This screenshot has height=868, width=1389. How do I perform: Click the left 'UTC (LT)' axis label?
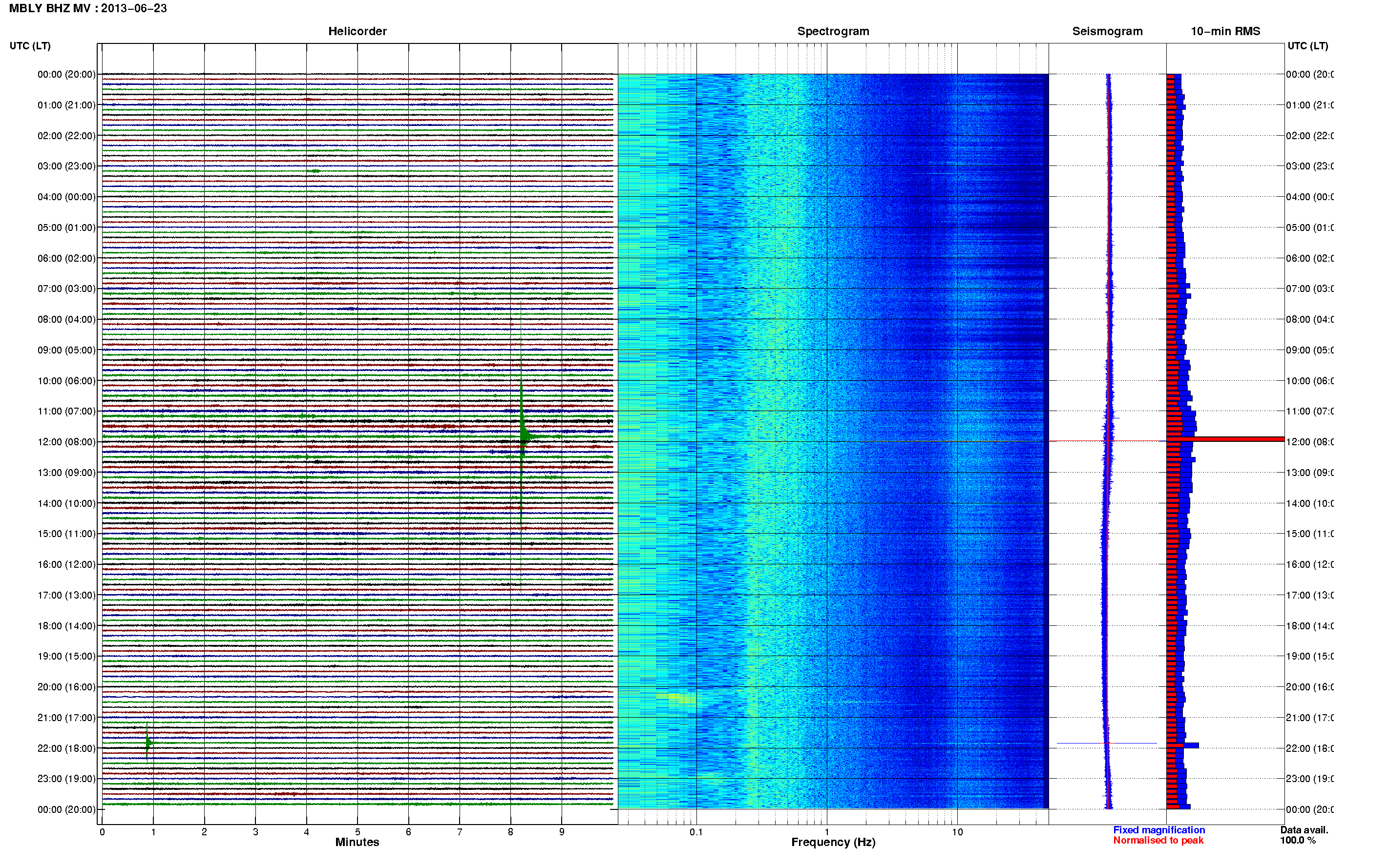[x=30, y=46]
